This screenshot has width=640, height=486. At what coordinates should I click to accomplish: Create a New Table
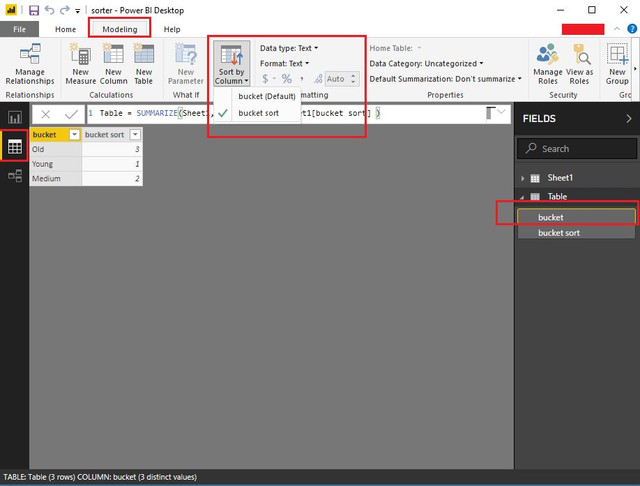pos(144,64)
